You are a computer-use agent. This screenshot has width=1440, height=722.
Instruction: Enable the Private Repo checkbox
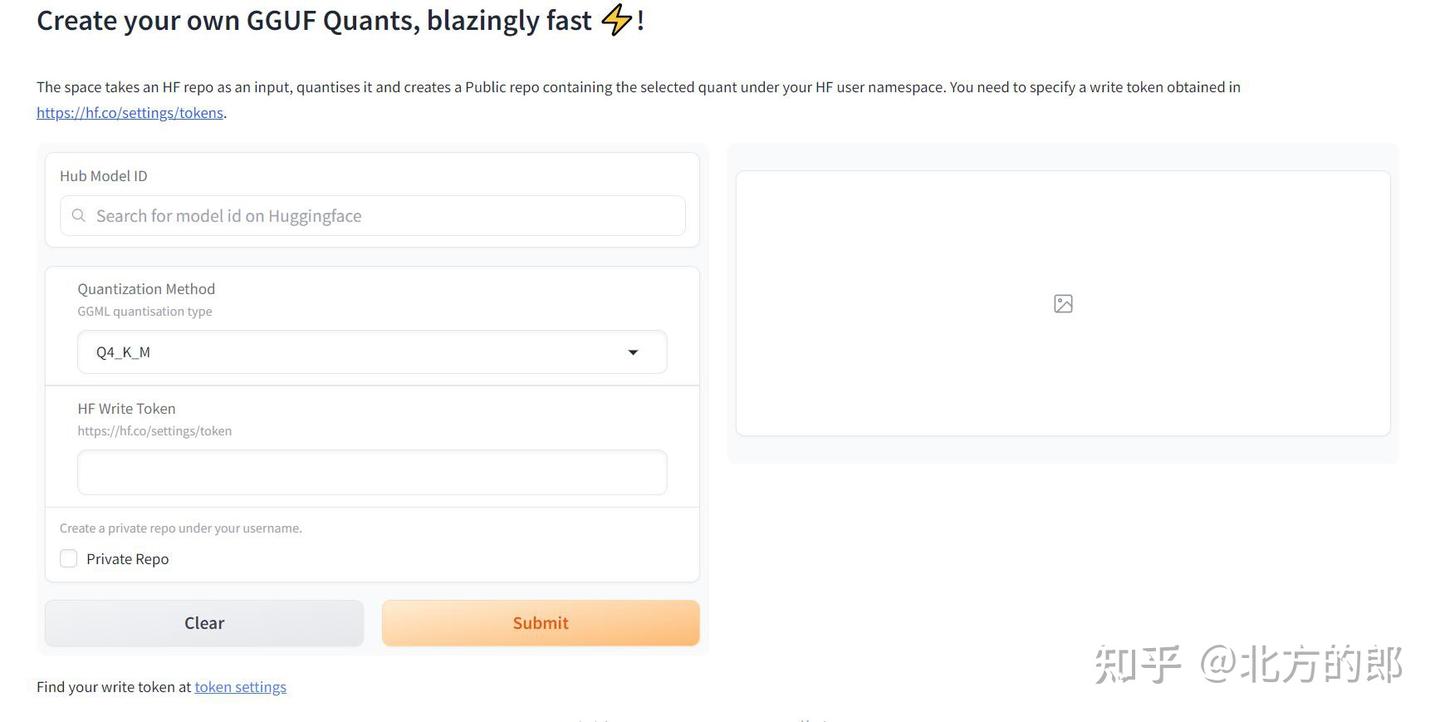pos(69,559)
